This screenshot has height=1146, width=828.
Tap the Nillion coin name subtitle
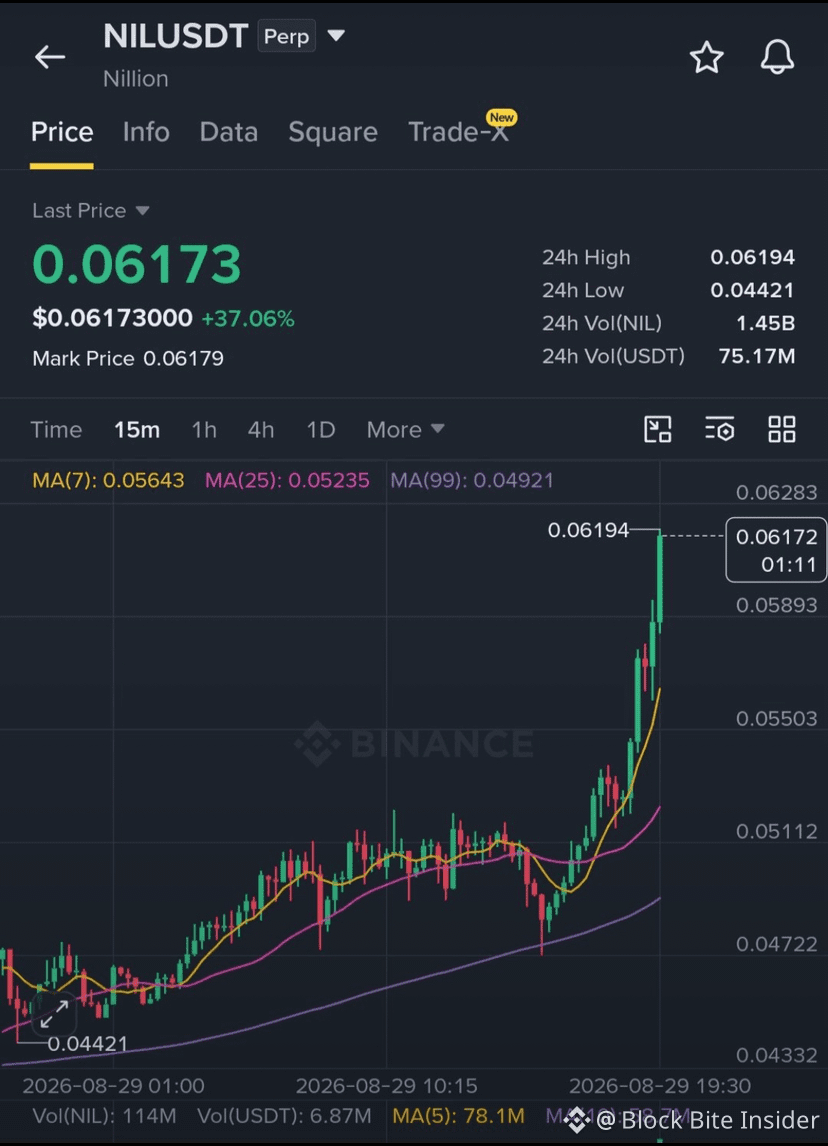pos(136,79)
